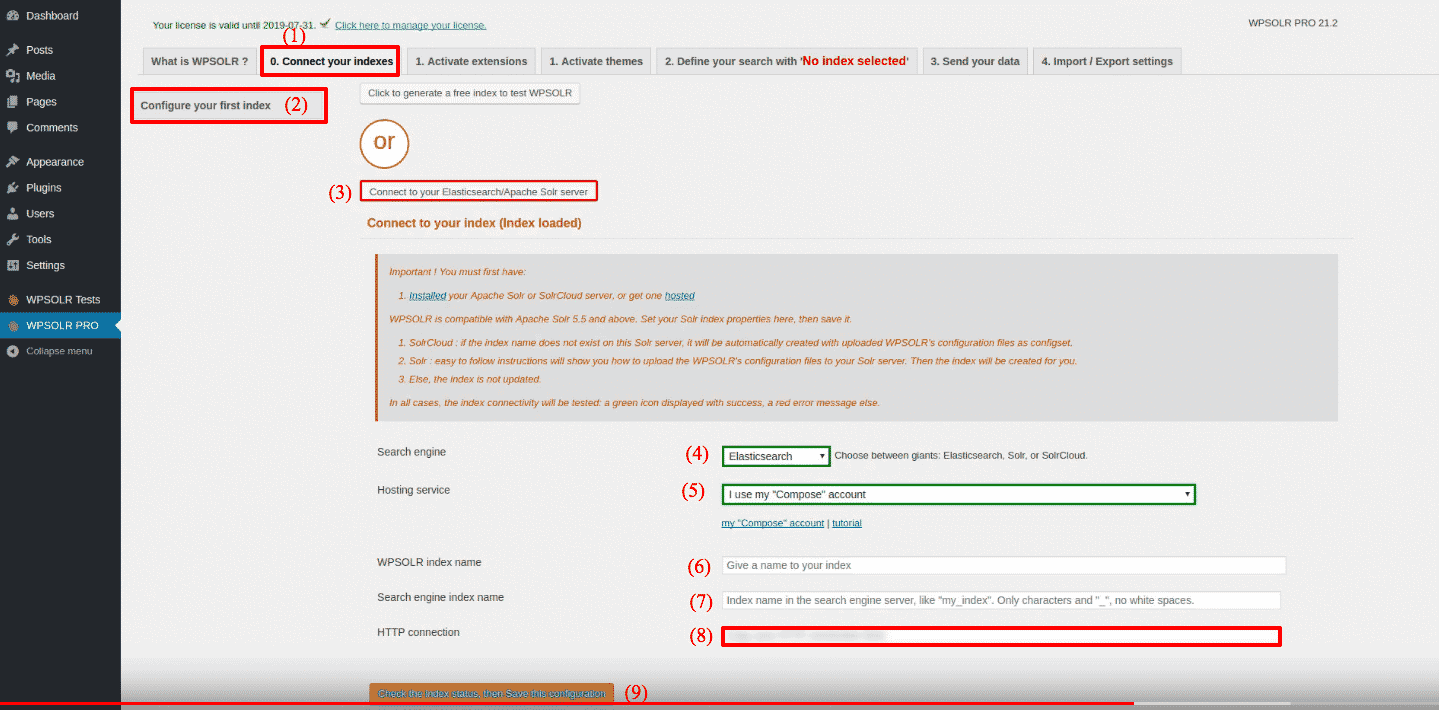Open the Comments bubble icon
Viewport: 1439px width, 710px height.
coord(13,128)
